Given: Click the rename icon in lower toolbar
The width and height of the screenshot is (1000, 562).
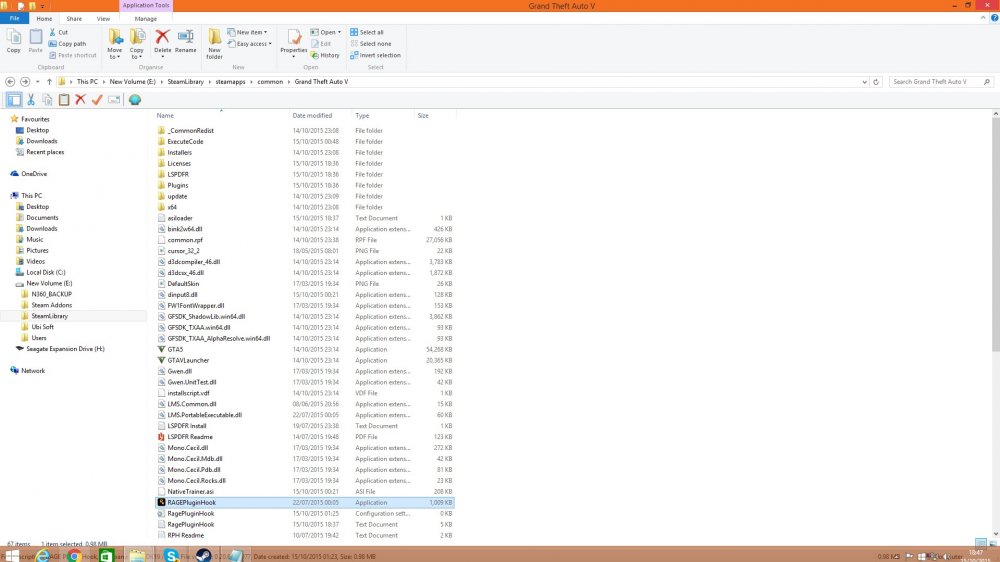Looking at the screenshot, I should [x=114, y=100].
